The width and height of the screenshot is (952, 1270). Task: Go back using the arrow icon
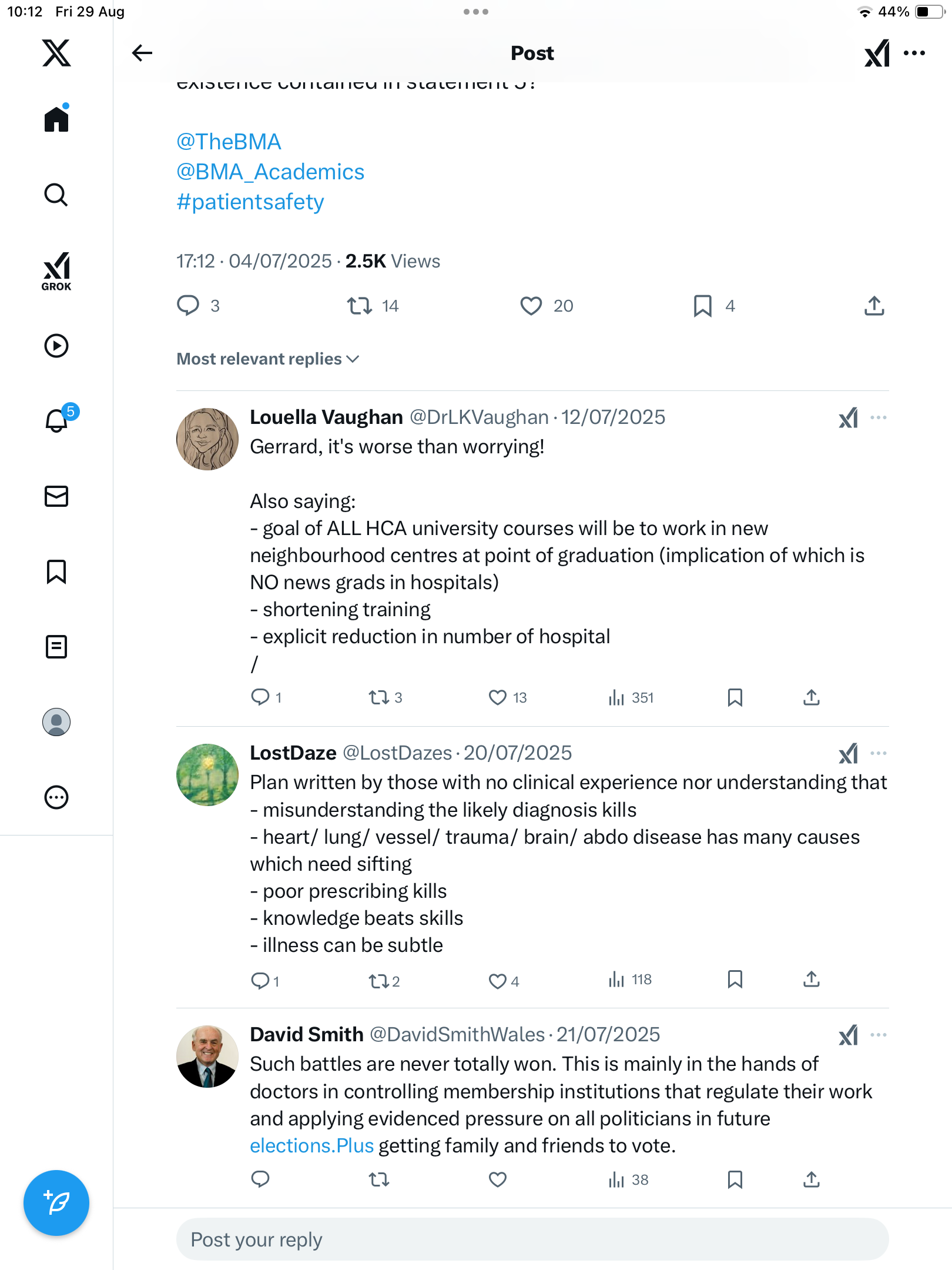coord(142,53)
